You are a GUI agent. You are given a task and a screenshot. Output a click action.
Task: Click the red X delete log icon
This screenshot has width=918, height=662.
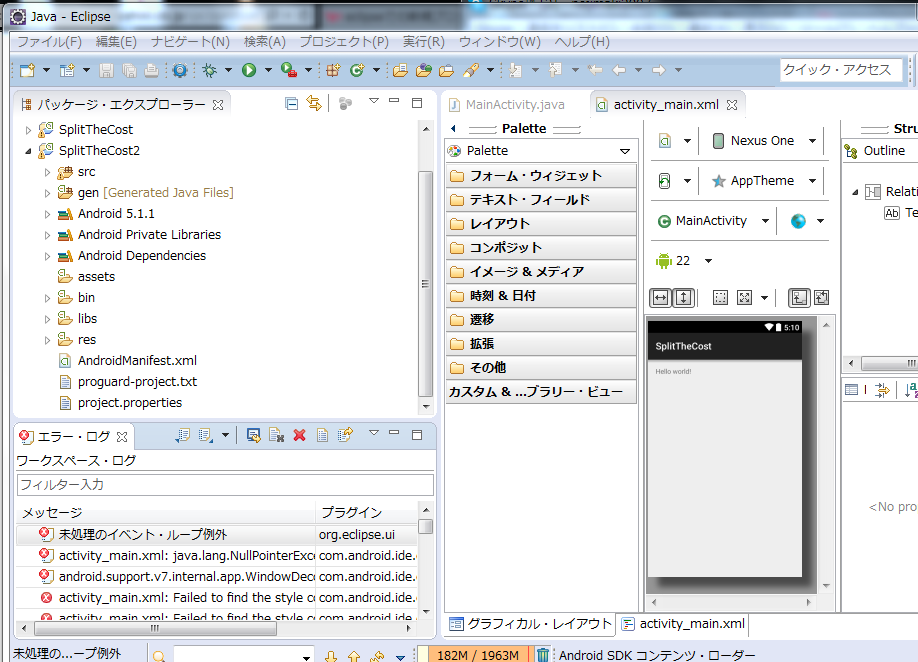tap(300, 435)
